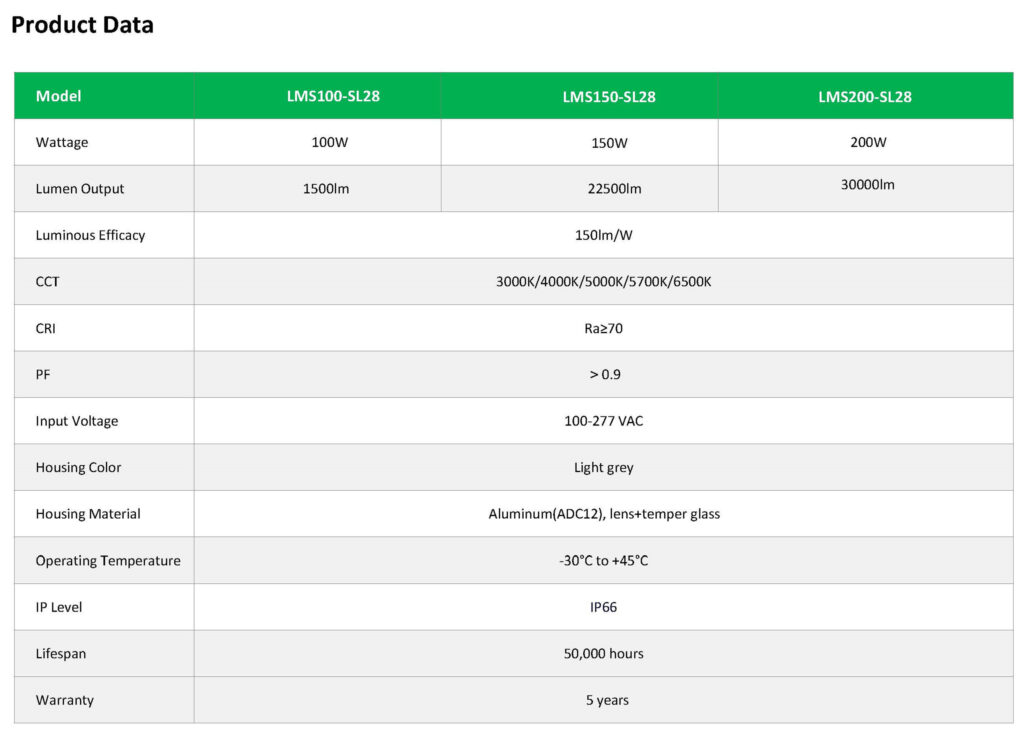Click the LMS150-SL28 column header
Image resolution: width=1024 pixels, height=737 pixels.
click(x=609, y=97)
